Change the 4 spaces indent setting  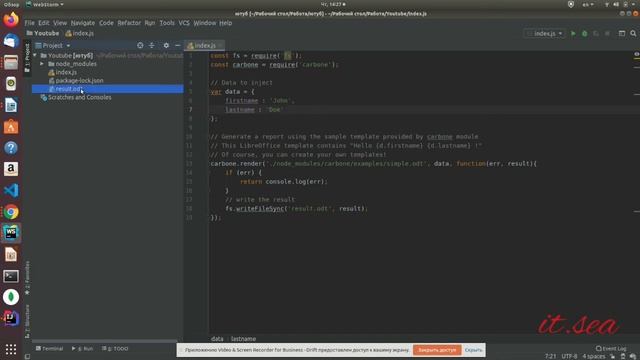coord(593,356)
